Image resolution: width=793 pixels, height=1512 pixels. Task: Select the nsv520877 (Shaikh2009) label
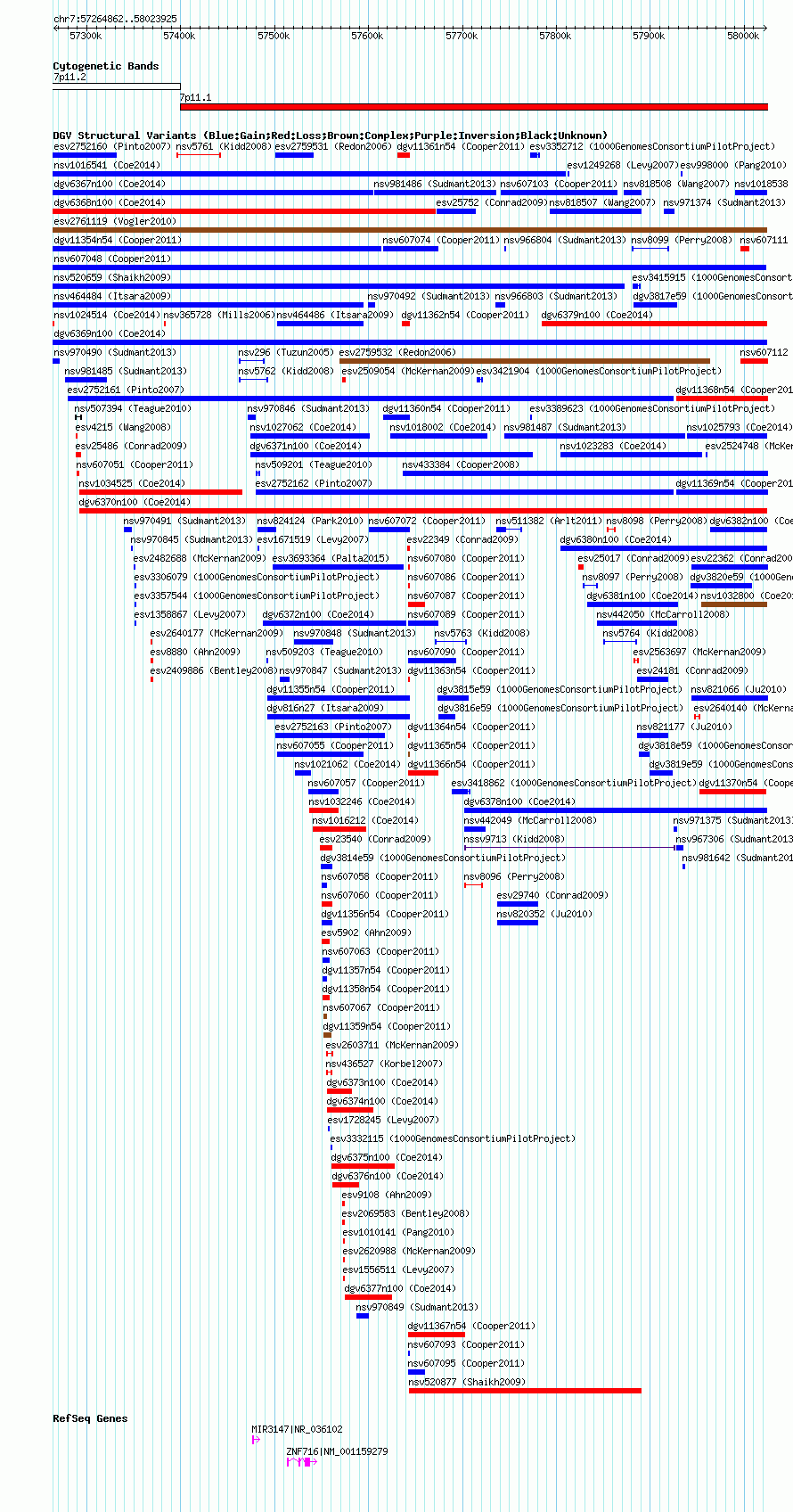(467, 1382)
